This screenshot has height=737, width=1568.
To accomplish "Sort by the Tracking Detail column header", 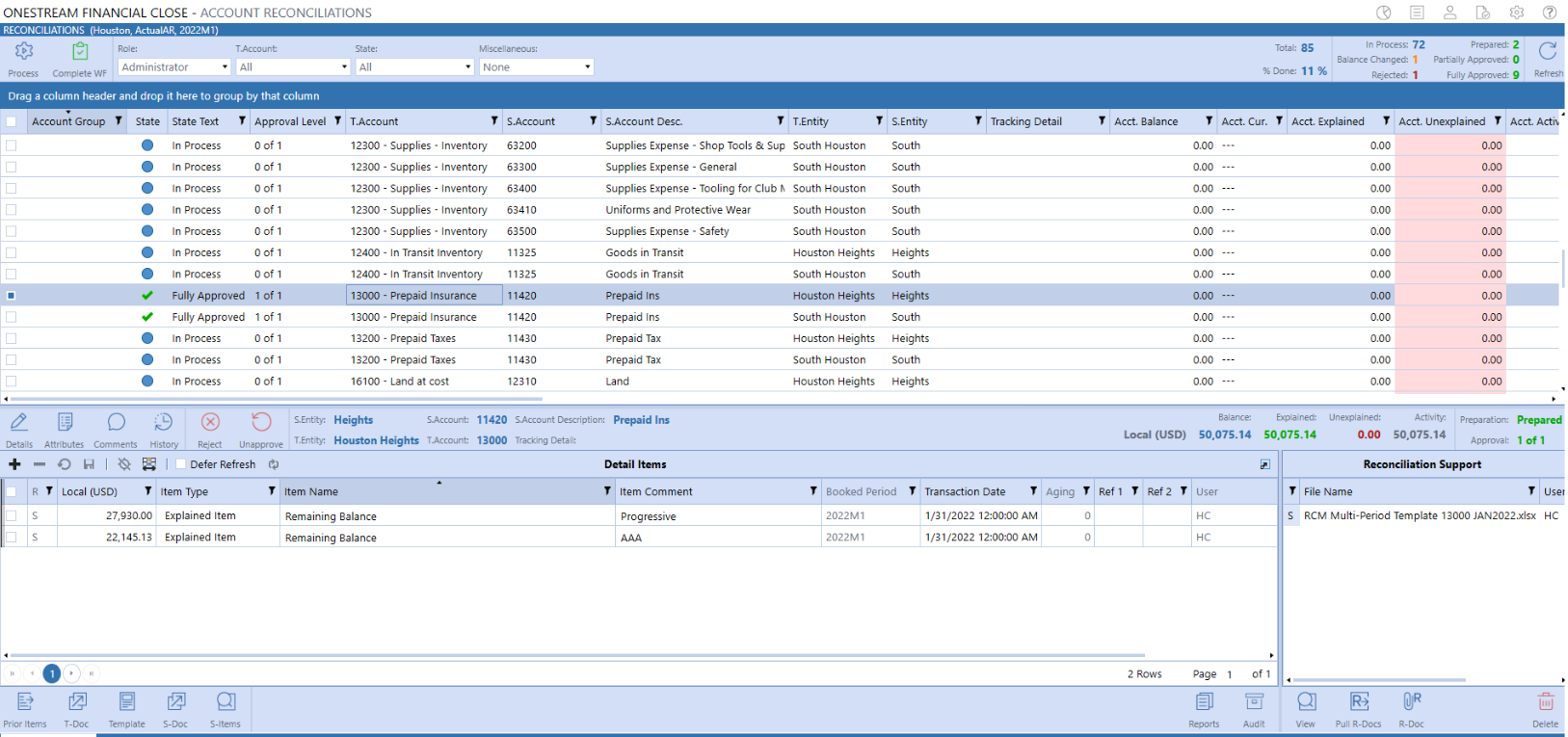I will coord(1026,121).
